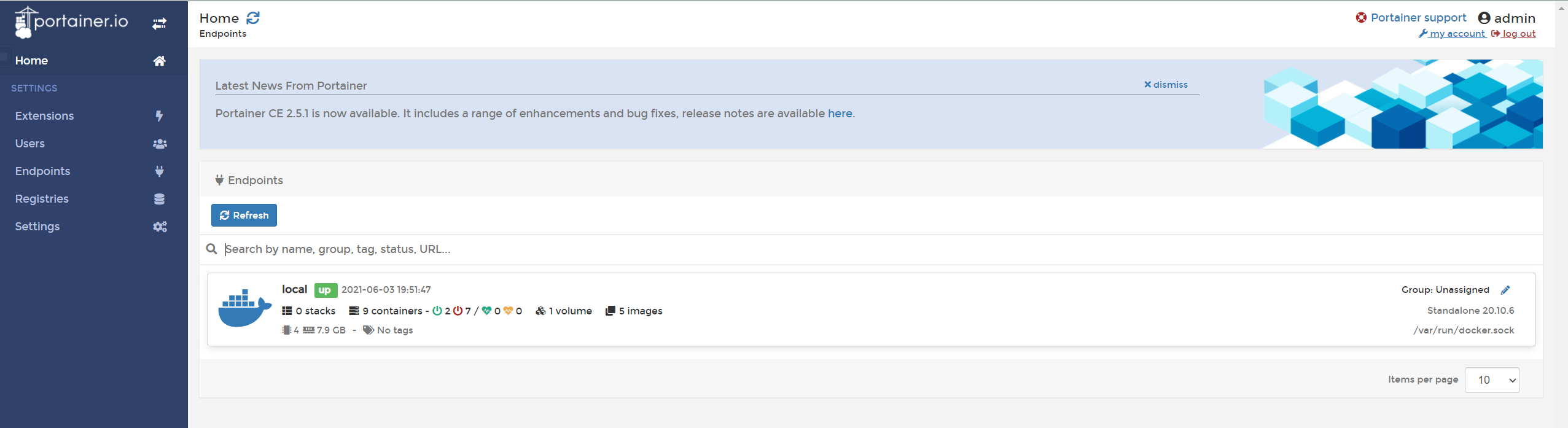Focus the endpoint search field
The image size is (1568, 428).
click(x=553, y=249)
